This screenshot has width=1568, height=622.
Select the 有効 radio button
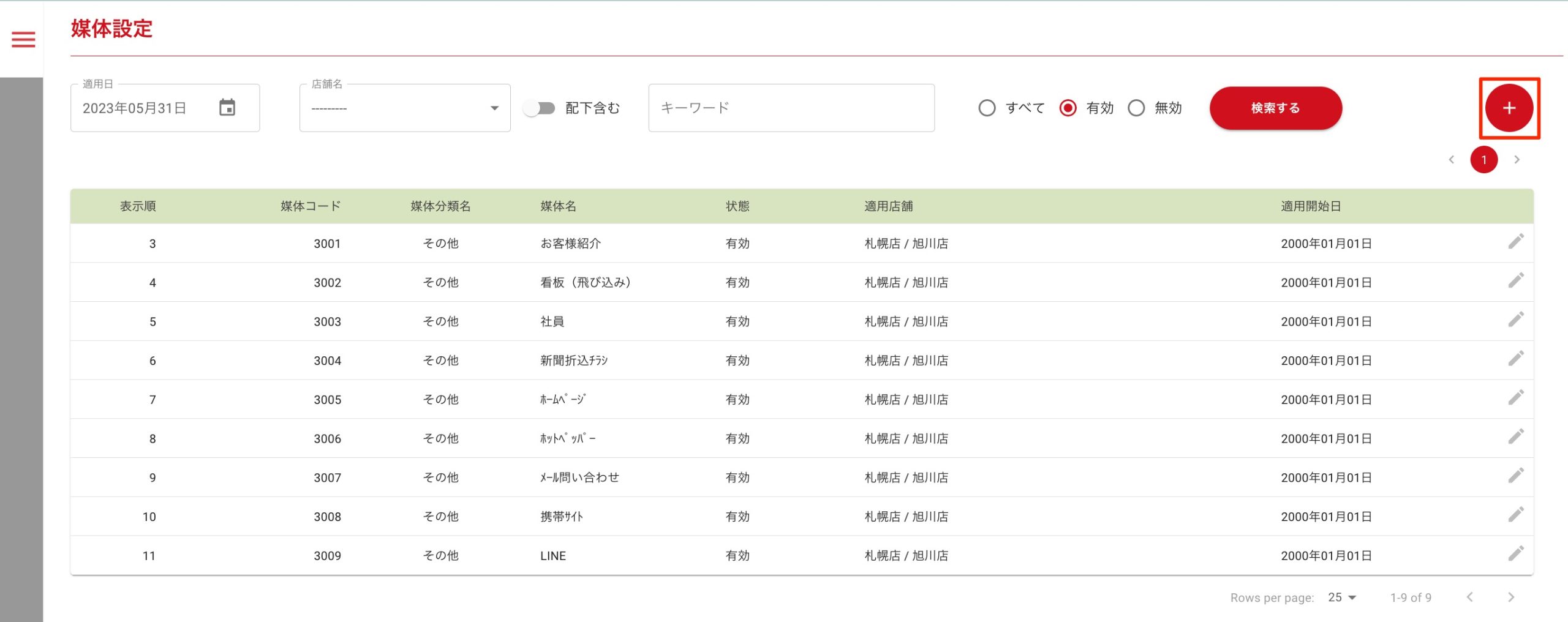1068,108
